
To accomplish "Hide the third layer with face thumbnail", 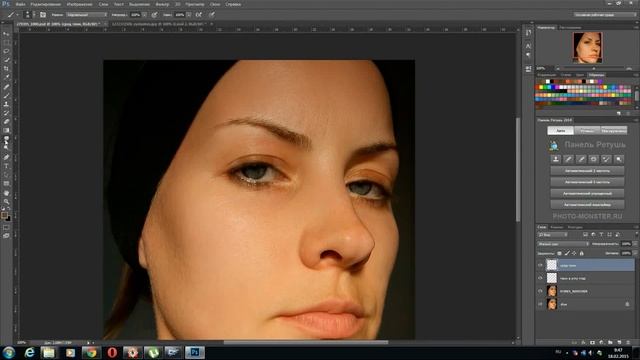I will click(x=540, y=291).
